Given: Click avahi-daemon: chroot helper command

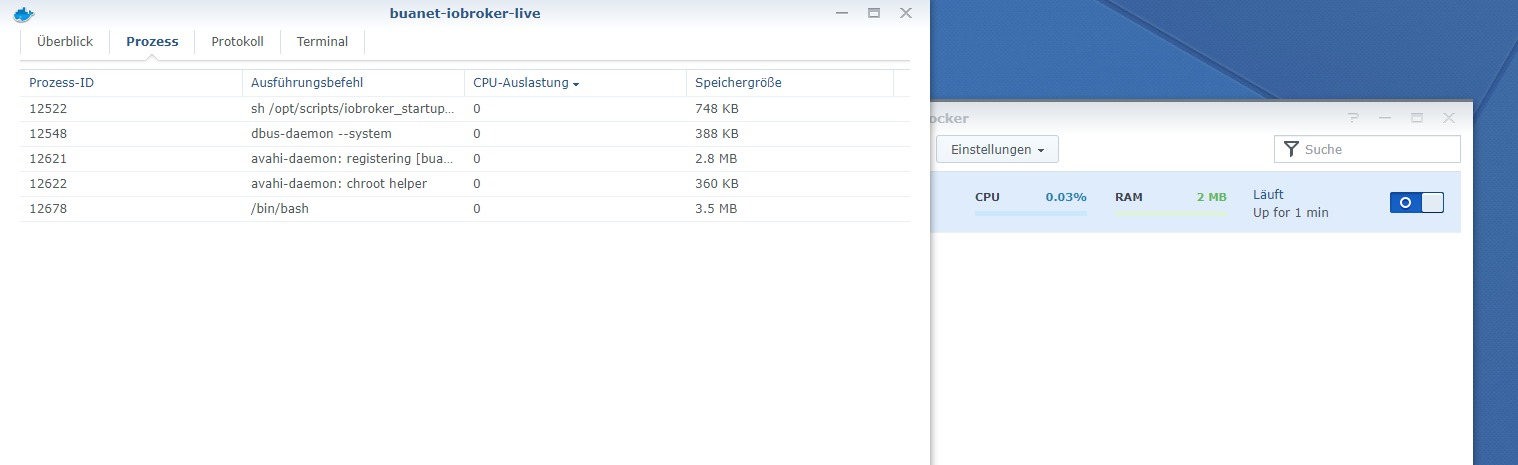Looking at the screenshot, I should click(339, 183).
